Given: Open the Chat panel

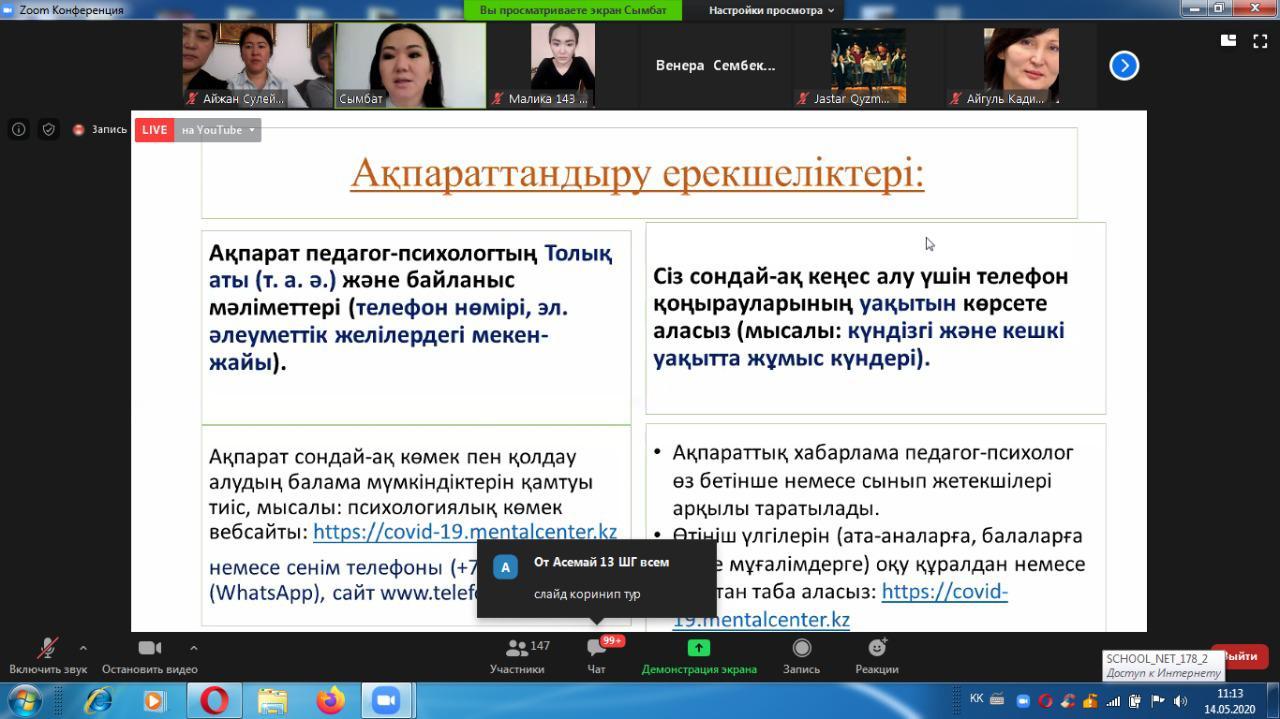Looking at the screenshot, I should pos(597,649).
